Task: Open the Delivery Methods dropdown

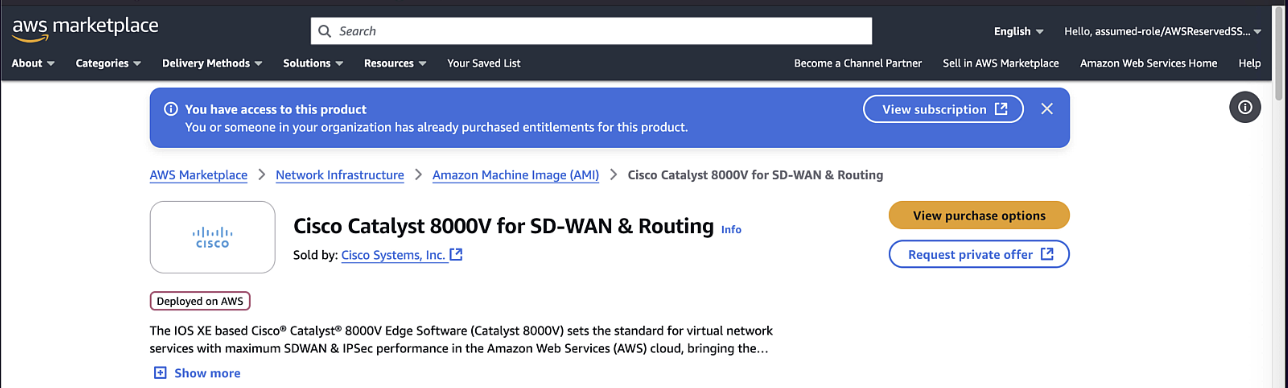Action: [x=212, y=63]
